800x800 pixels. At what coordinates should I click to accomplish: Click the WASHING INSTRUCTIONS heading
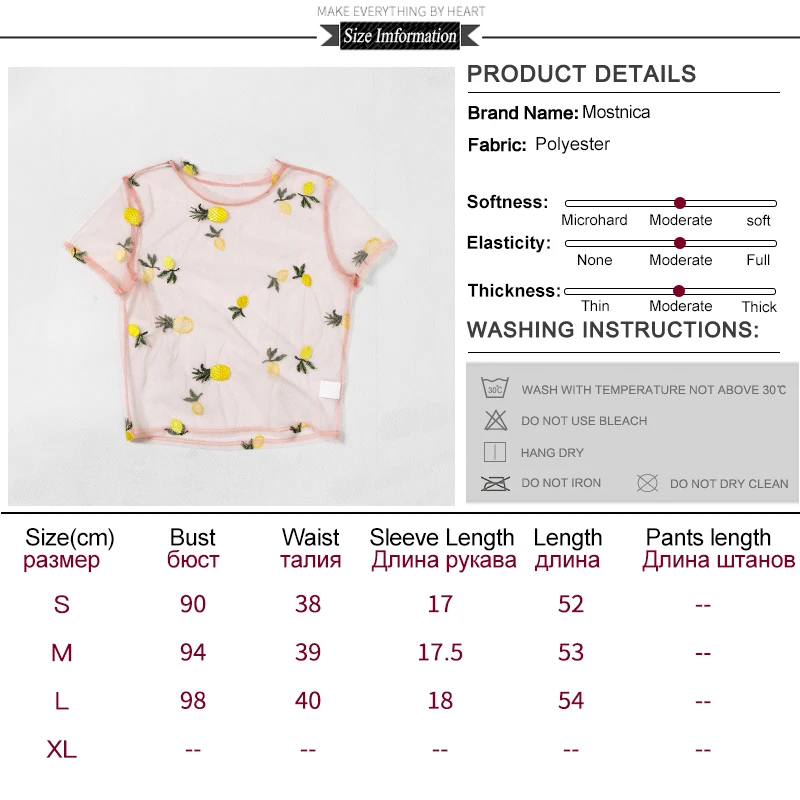(613, 330)
